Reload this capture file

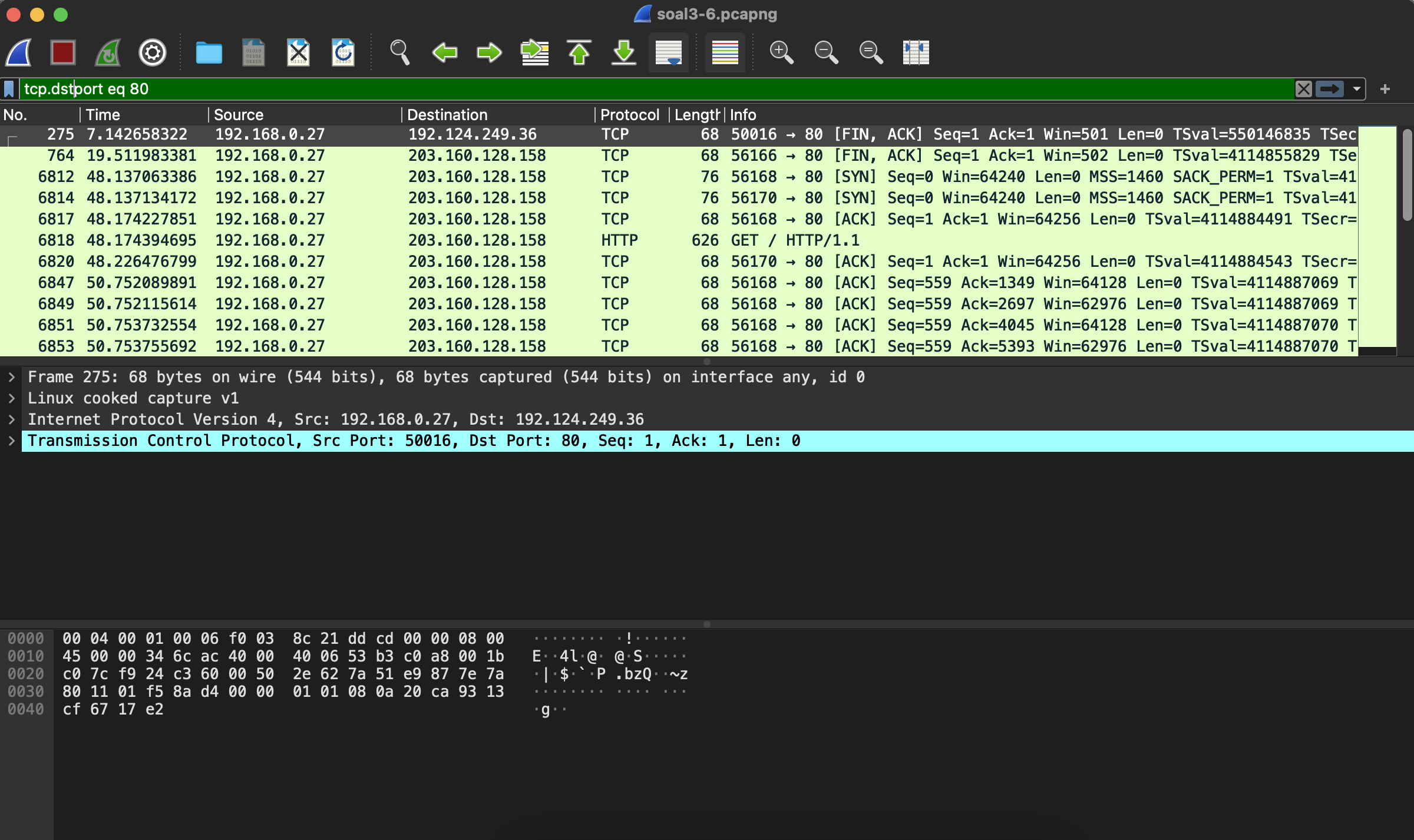click(x=343, y=52)
